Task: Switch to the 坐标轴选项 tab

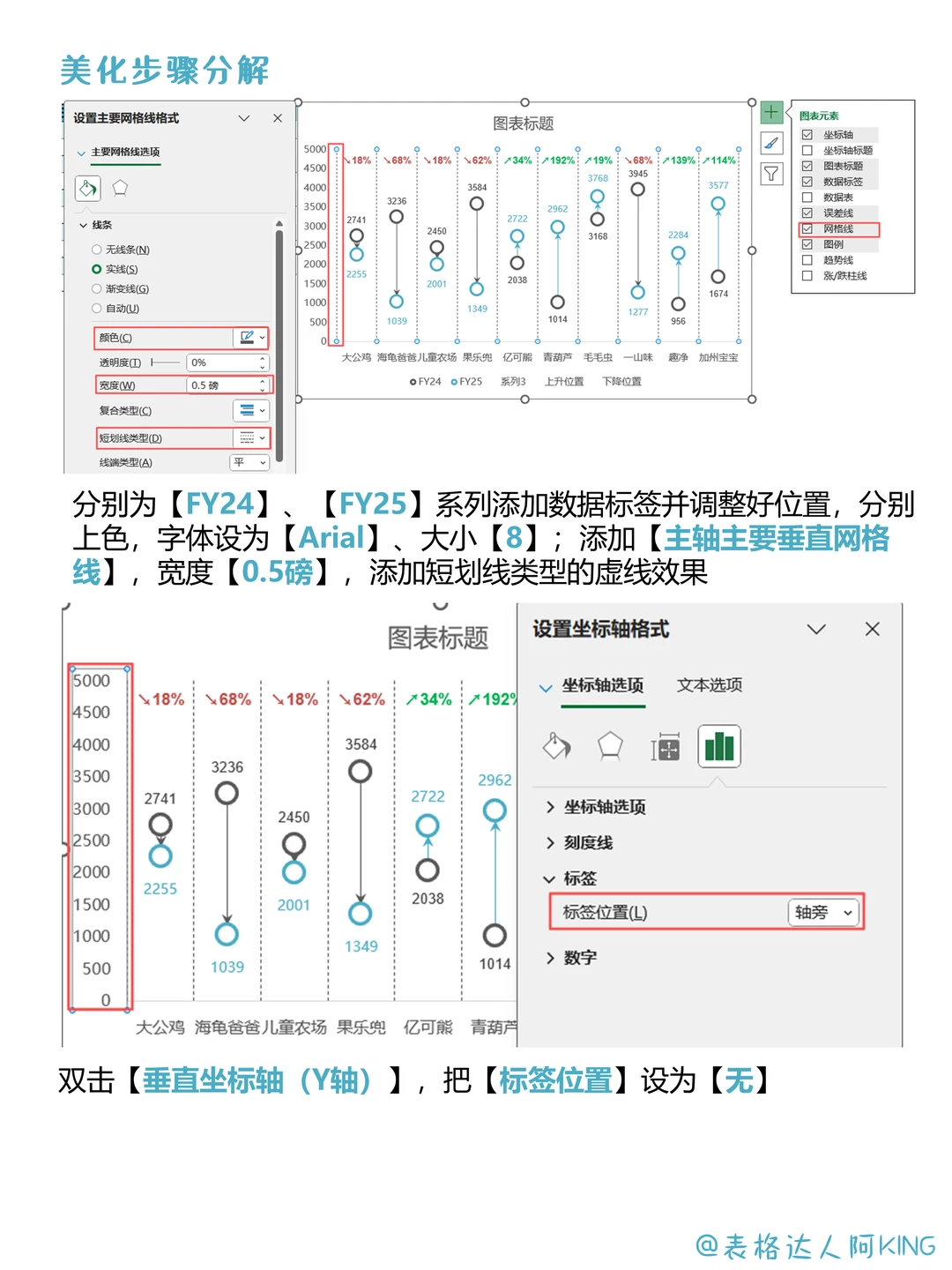Action: tap(603, 685)
